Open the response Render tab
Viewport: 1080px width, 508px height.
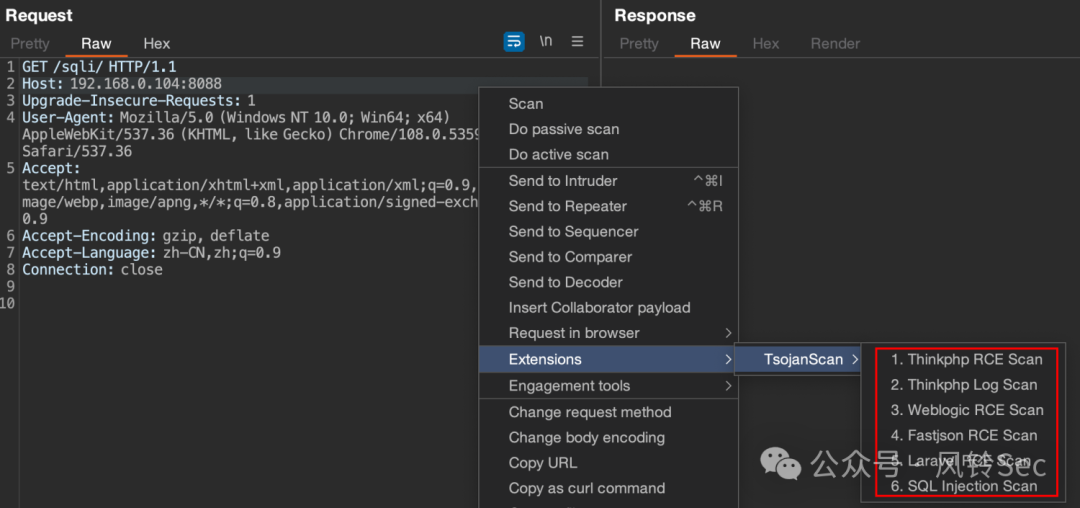click(835, 44)
